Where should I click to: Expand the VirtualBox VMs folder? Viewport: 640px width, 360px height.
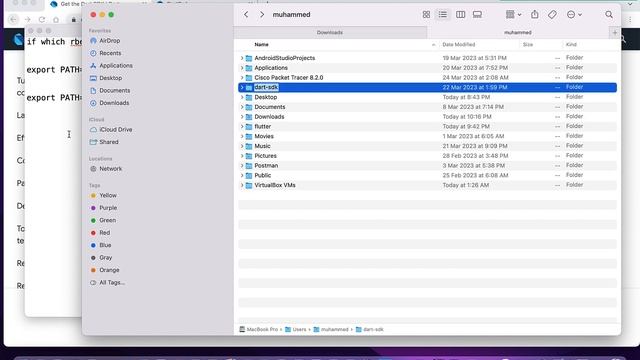tap(242, 185)
